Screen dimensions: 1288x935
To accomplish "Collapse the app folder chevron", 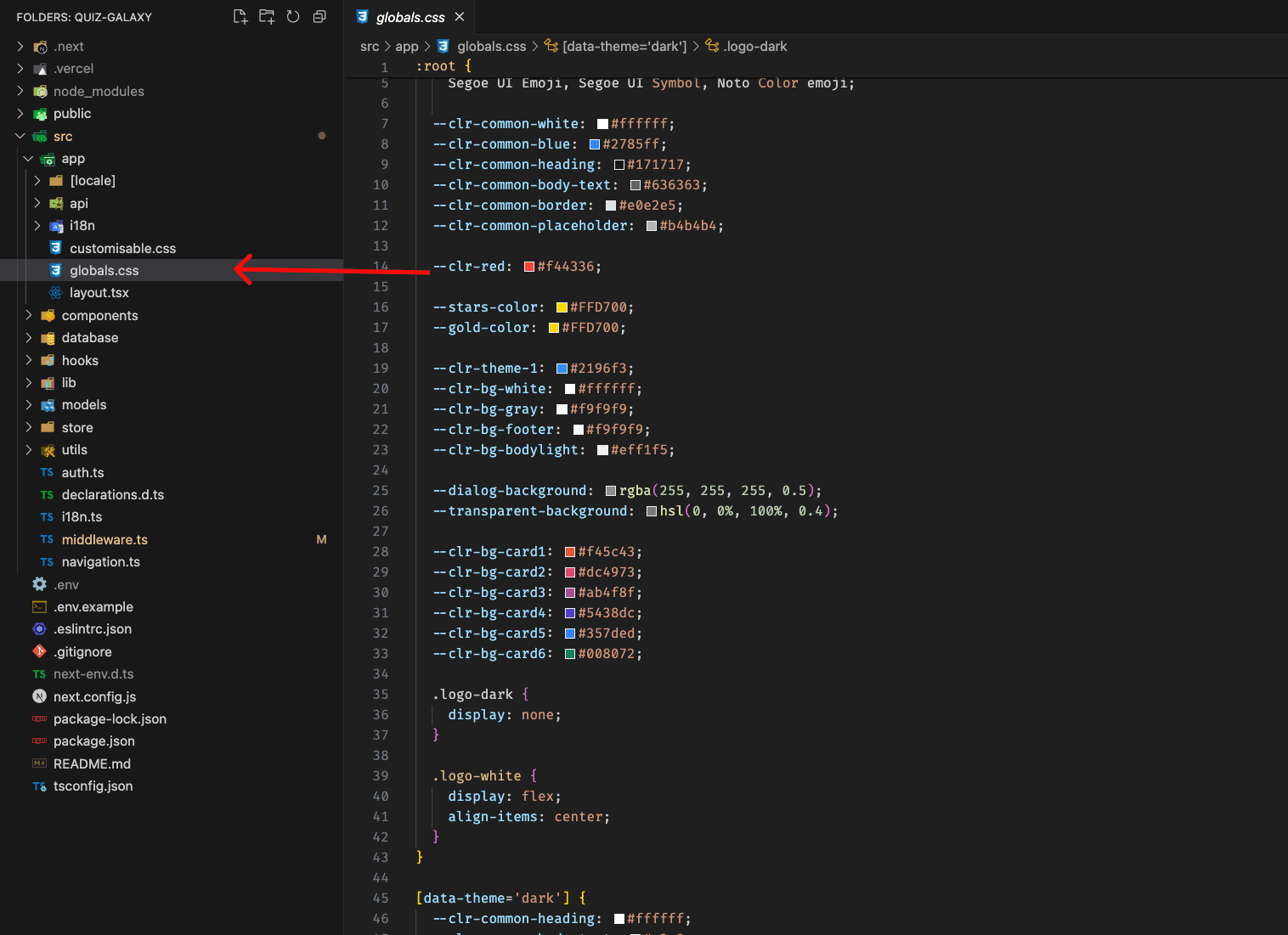I will (x=28, y=159).
